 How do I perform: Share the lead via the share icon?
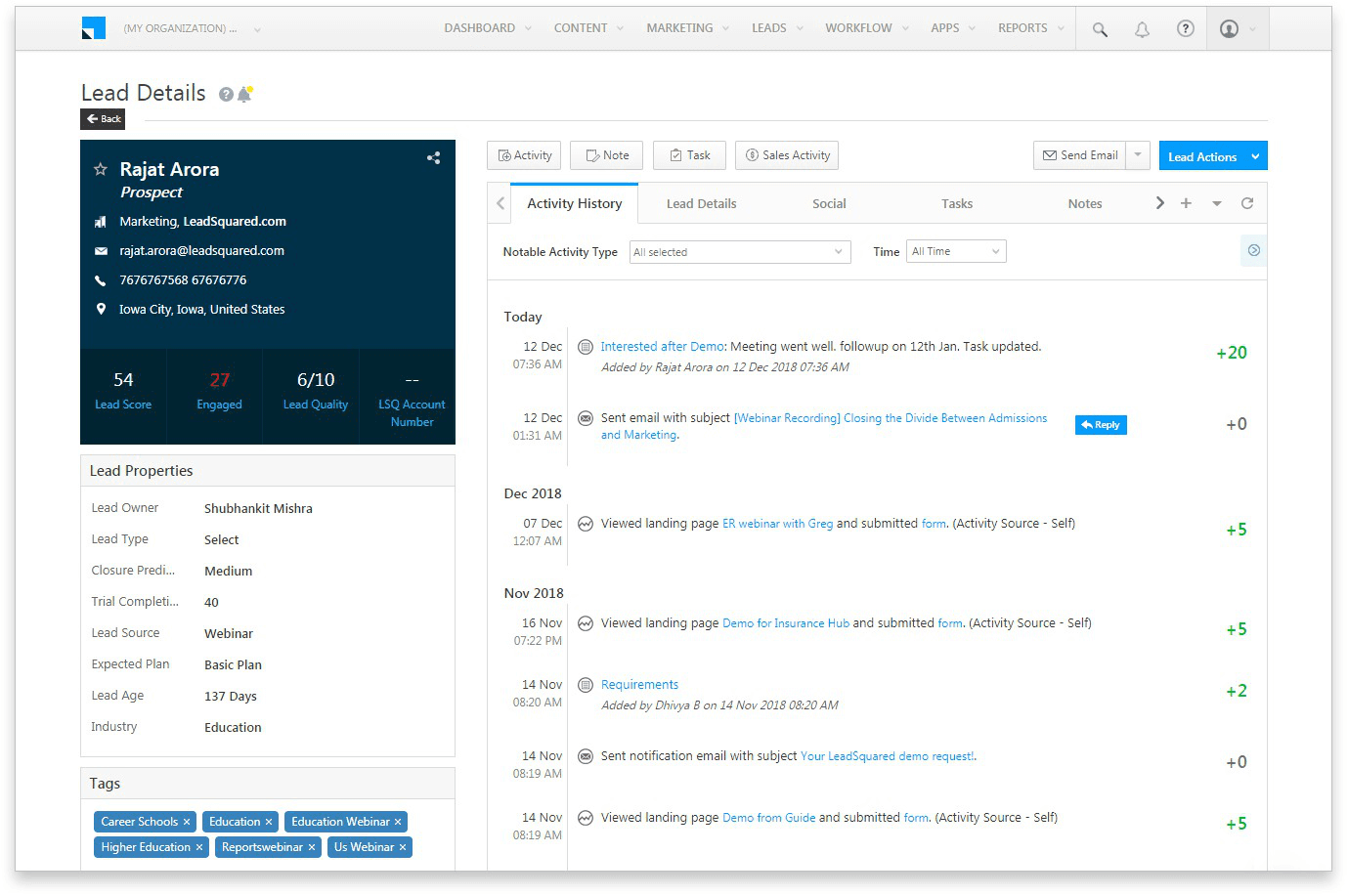[x=433, y=157]
